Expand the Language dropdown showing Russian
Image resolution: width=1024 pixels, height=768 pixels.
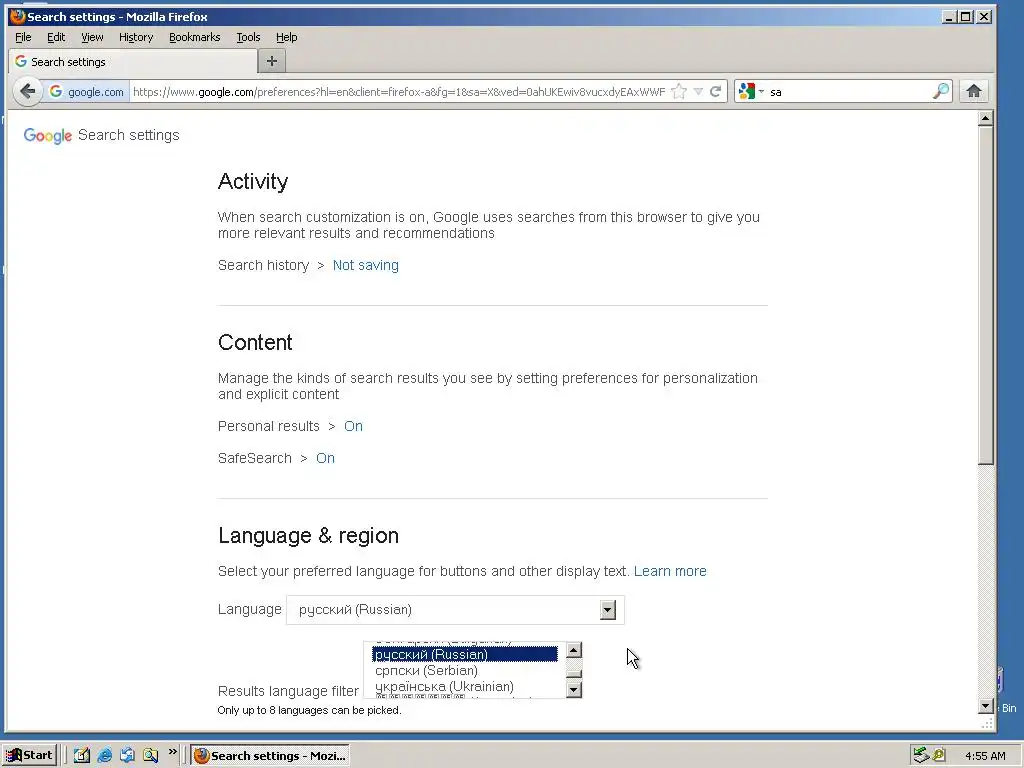click(x=455, y=609)
